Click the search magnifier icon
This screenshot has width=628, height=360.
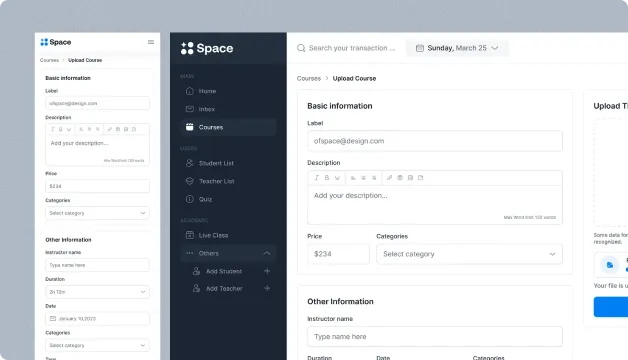301,48
